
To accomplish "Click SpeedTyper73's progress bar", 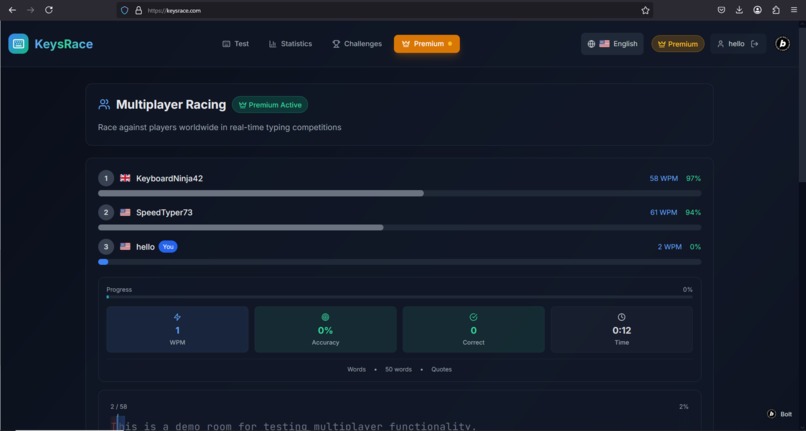I will (399, 227).
